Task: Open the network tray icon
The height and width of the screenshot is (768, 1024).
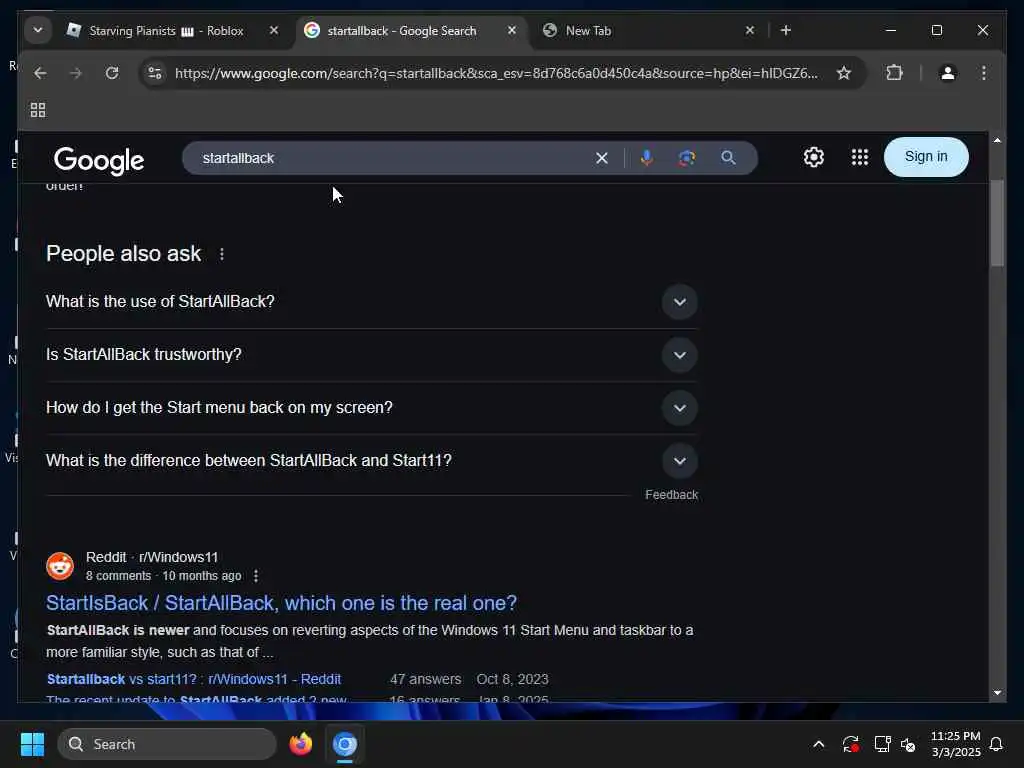Action: tap(882, 744)
